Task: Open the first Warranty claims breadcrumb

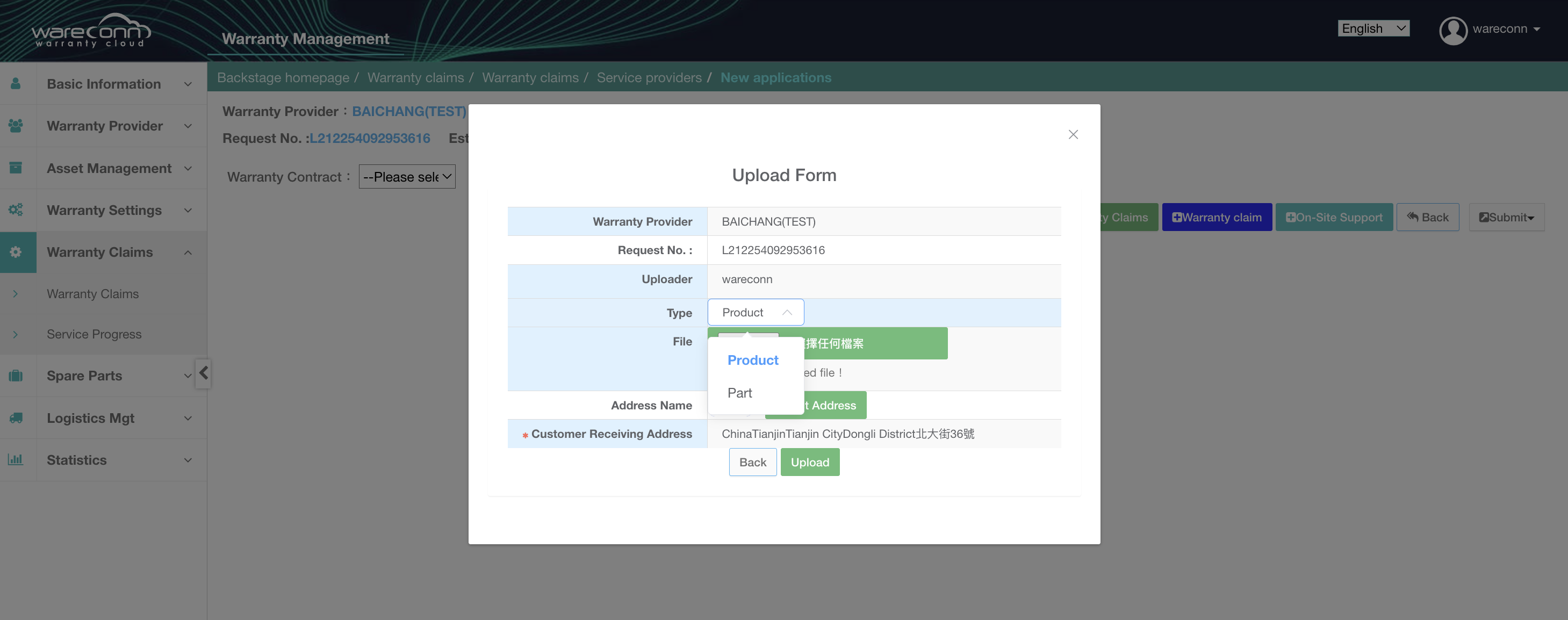Action: [x=415, y=77]
